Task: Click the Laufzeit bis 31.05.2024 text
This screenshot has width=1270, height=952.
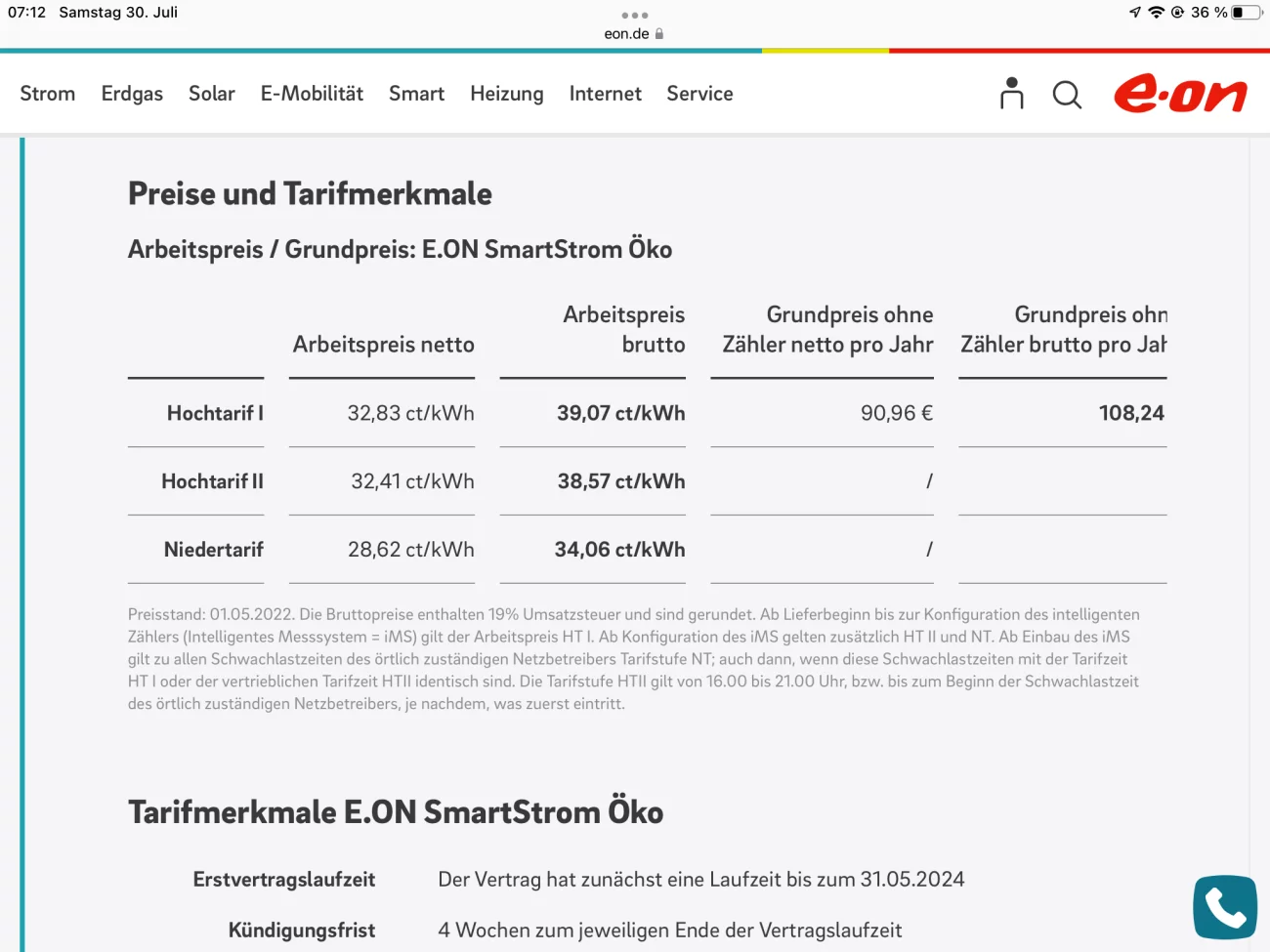Action: (700, 880)
